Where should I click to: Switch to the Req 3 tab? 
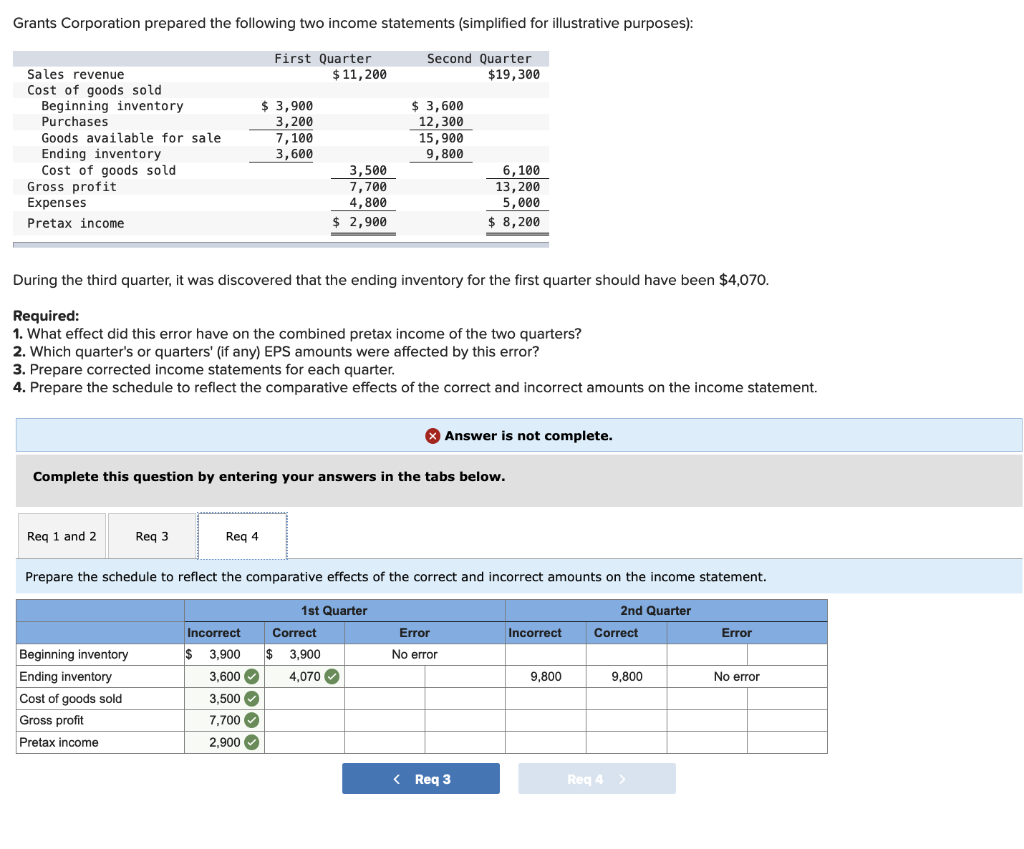[151, 536]
